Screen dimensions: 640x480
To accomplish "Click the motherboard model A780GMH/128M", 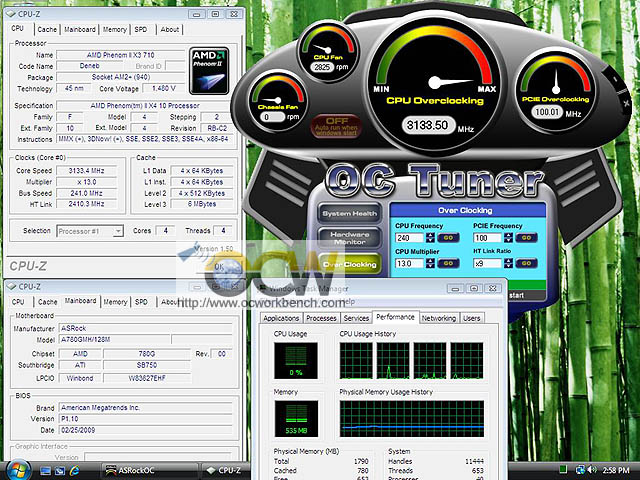I will (114, 339).
